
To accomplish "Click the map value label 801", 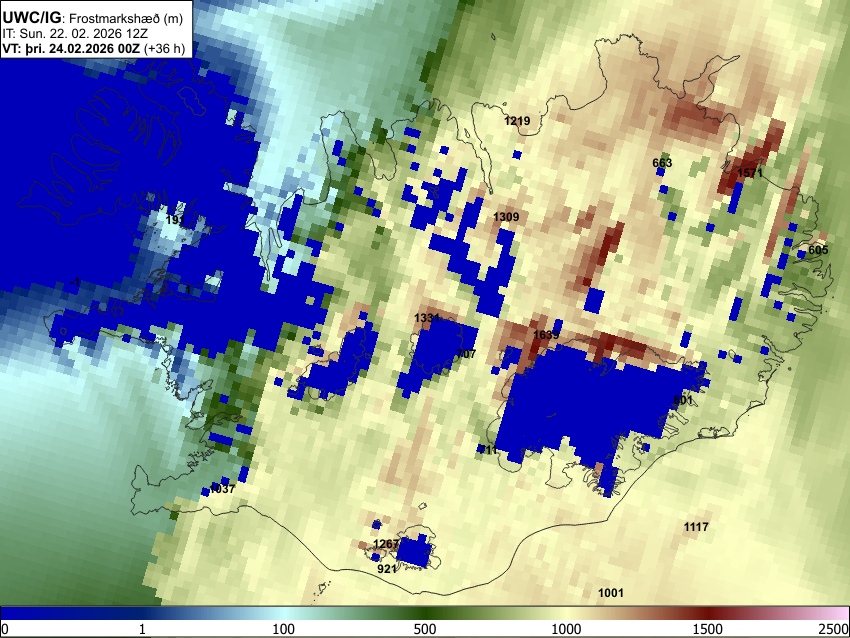I will tap(683, 400).
